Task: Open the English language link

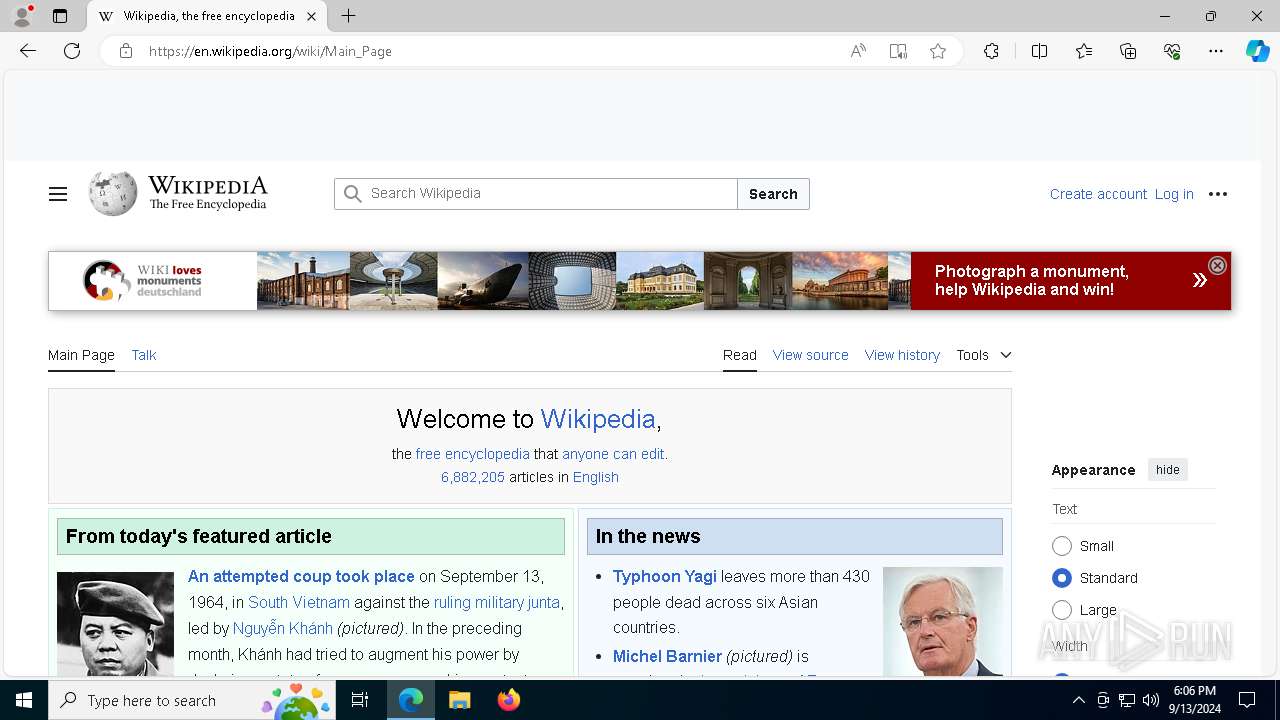Action: pyautogui.click(x=596, y=477)
